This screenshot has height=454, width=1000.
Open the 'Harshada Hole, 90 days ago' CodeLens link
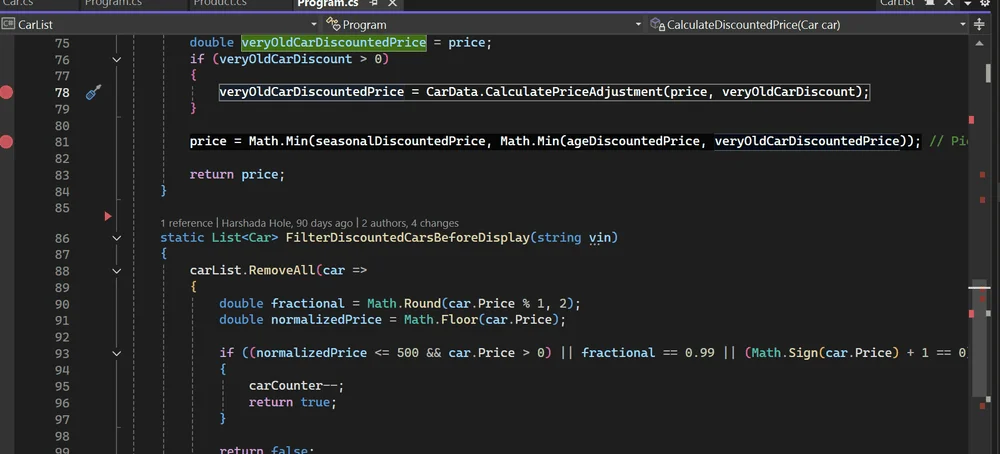coord(287,223)
